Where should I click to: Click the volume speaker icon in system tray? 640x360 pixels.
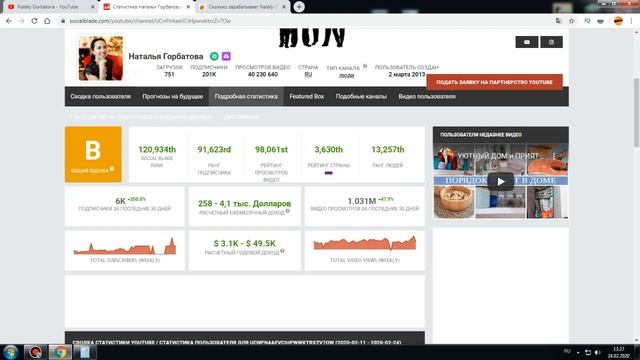point(598,352)
